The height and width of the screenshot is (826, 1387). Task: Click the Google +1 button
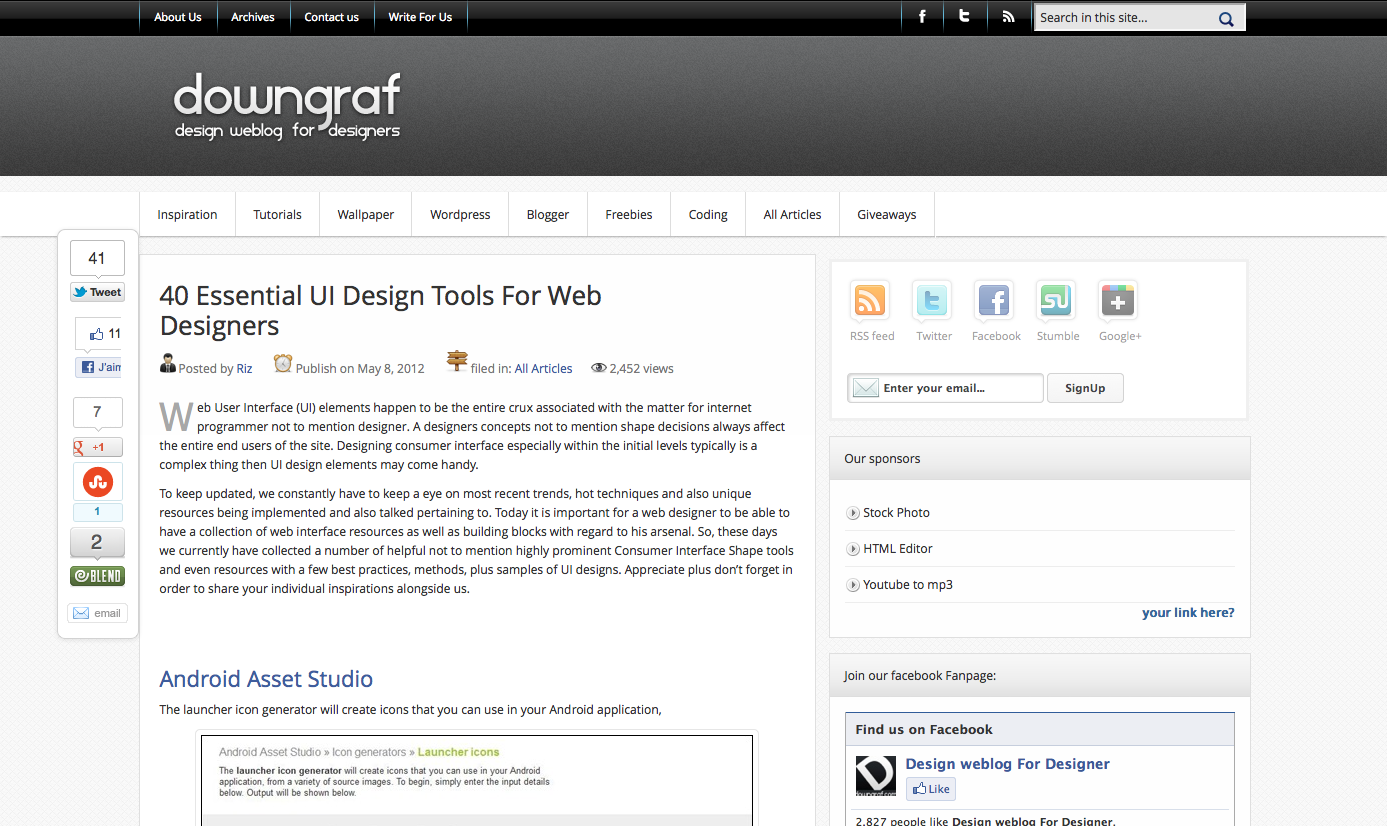coord(97,447)
